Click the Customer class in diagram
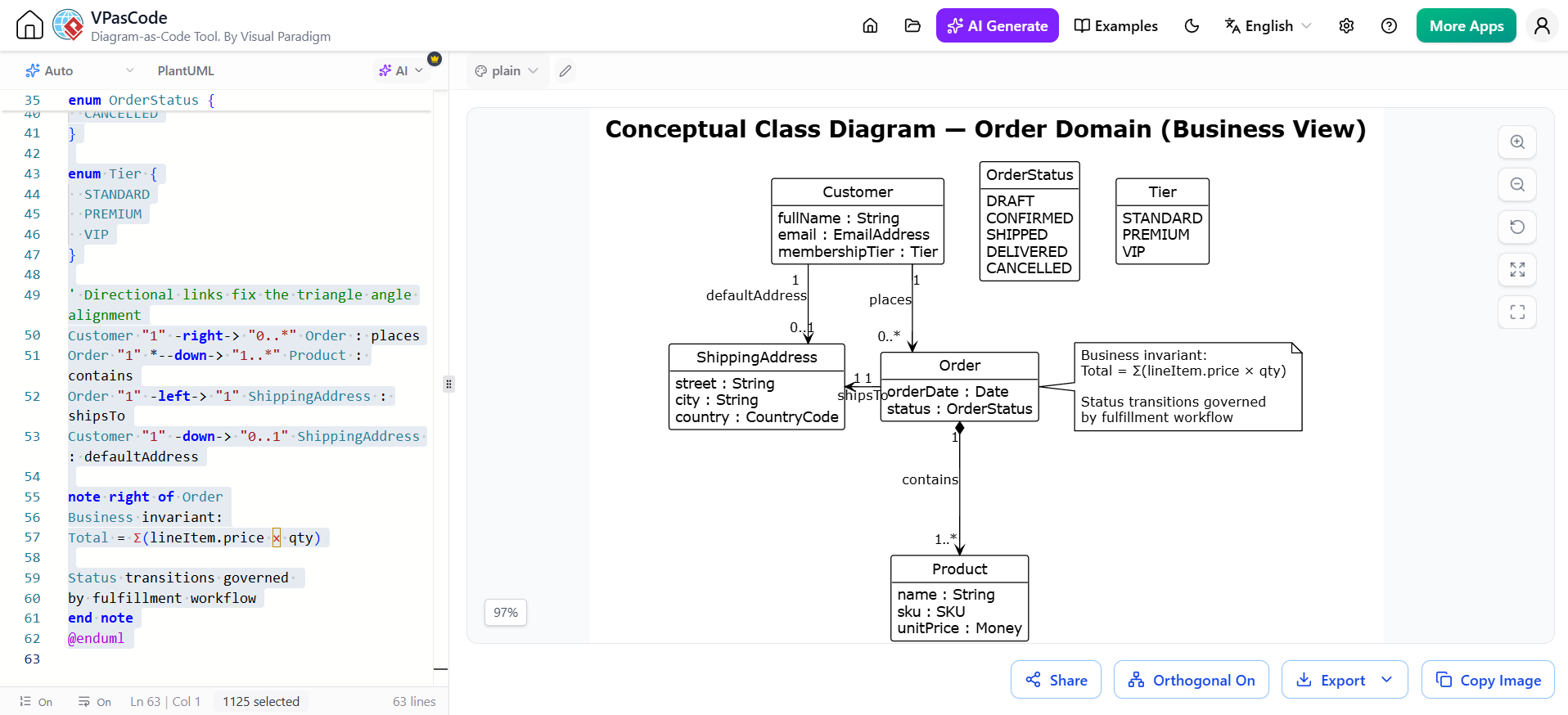Image resolution: width=1568 pixels, height=715 pixels. (858, 221)
